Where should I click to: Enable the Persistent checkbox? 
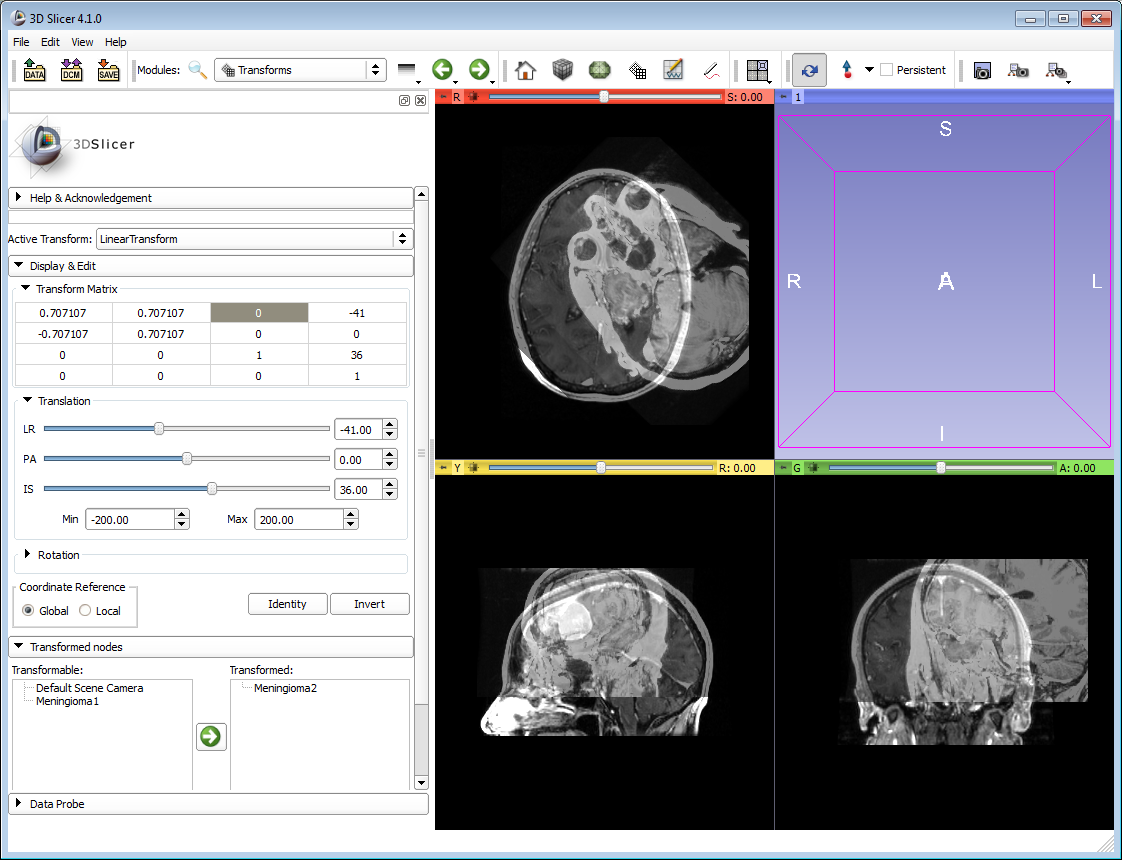886,70
